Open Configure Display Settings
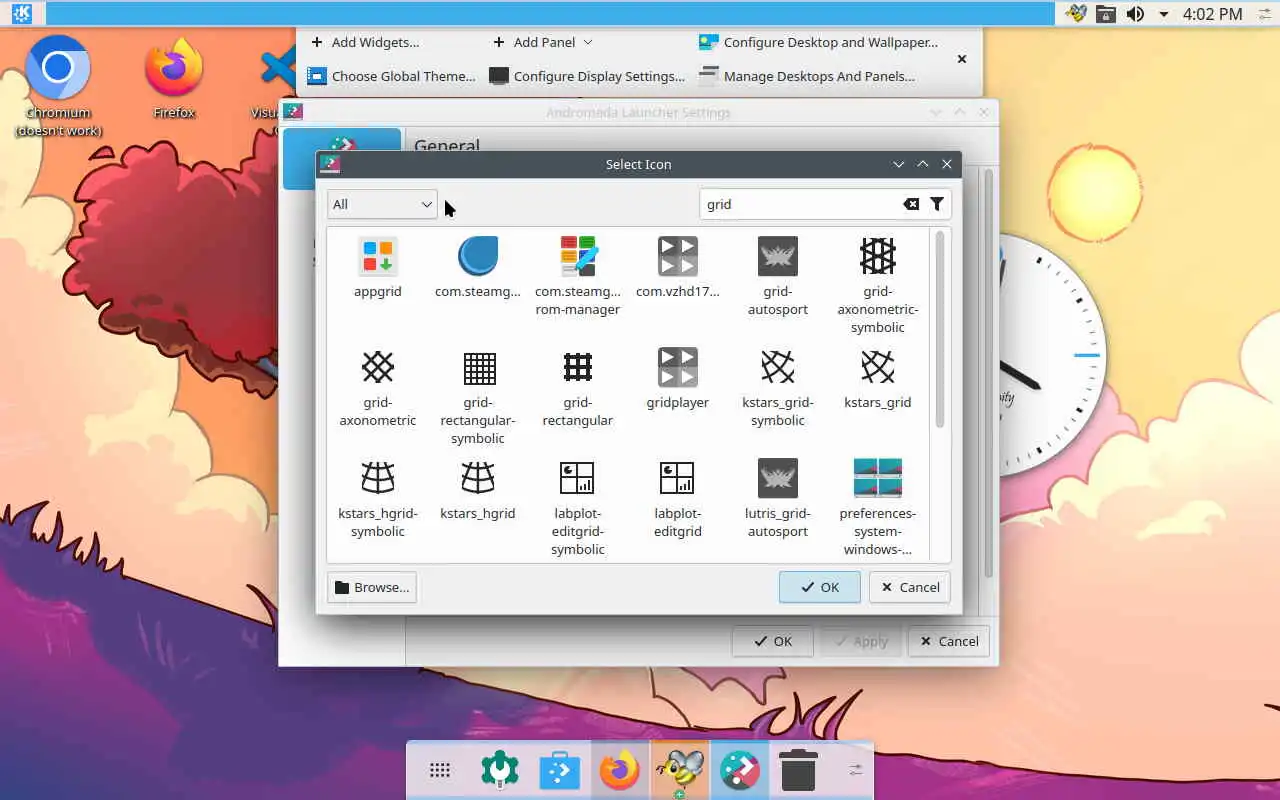Screen dimensions: 1280x800 (x=587, y=76)
